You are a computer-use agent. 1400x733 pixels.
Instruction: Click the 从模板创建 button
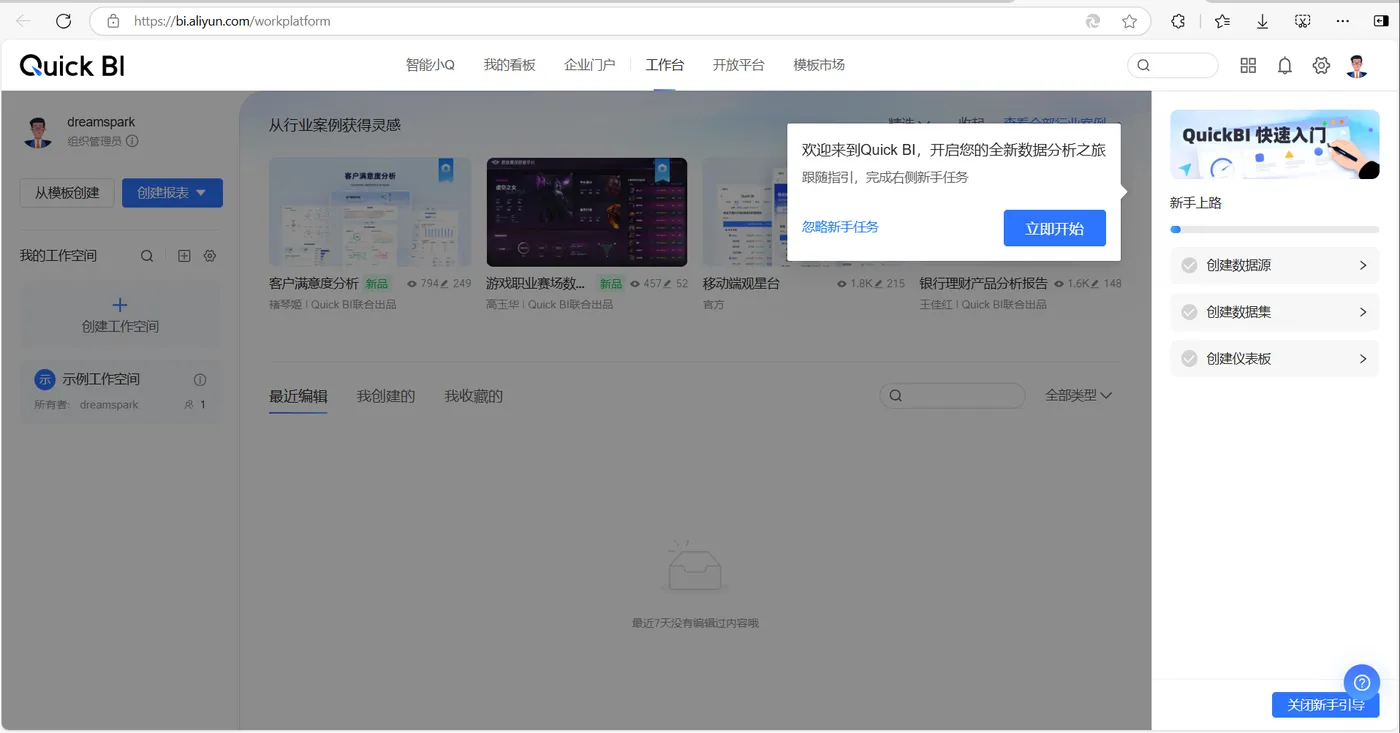[x=67, y=193]
